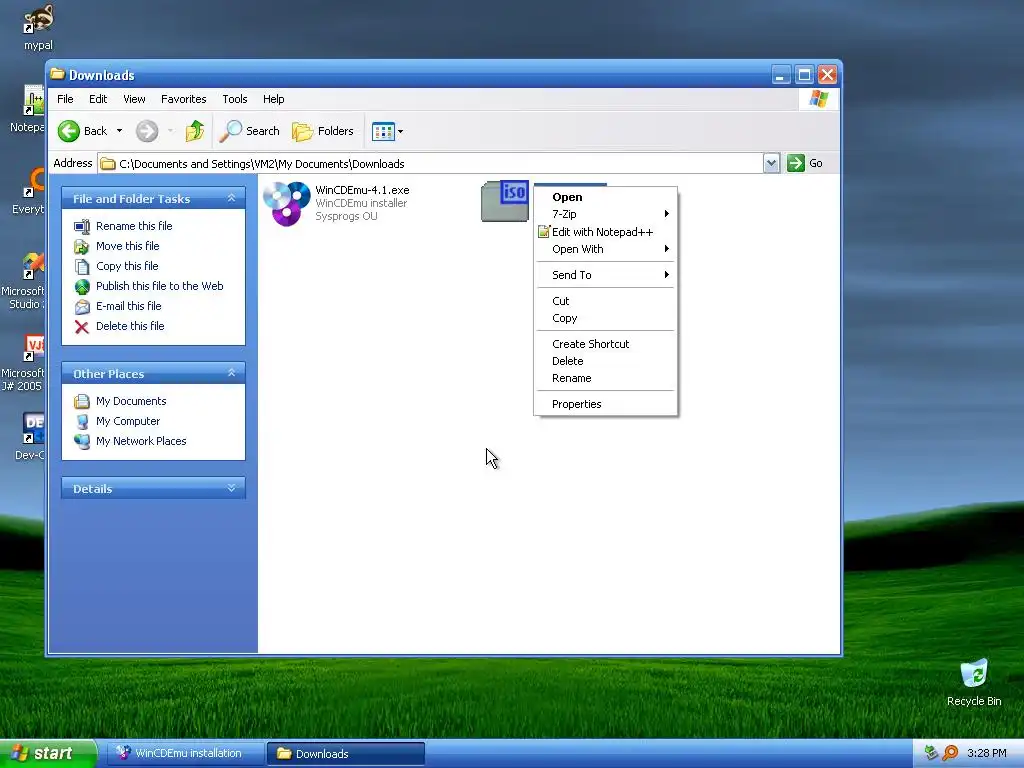Click the Rename this file icon
This screenshot has width=1024, height=768.
(x=82, y=227)
